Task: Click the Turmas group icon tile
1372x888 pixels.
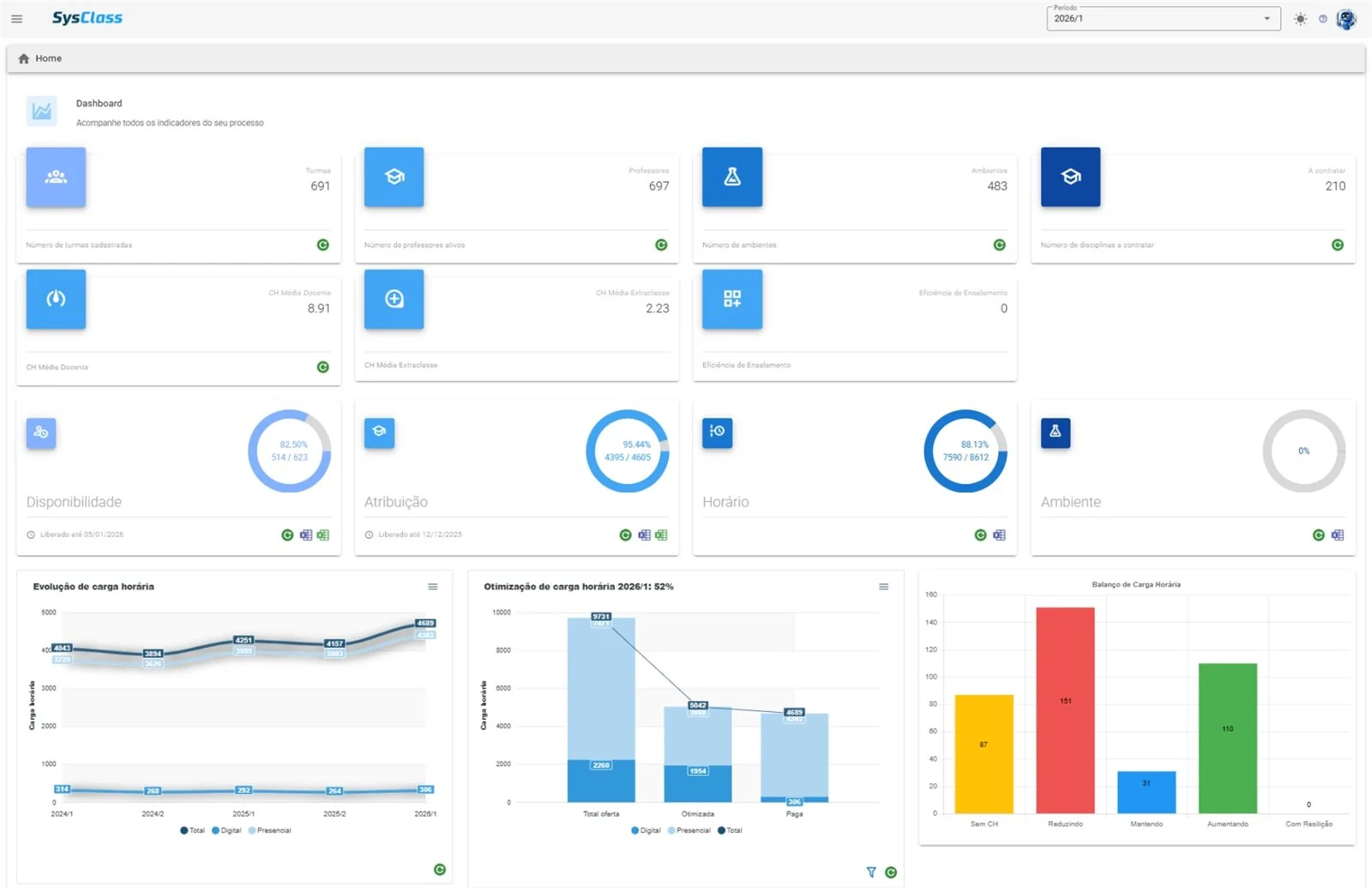Action: 56,177
